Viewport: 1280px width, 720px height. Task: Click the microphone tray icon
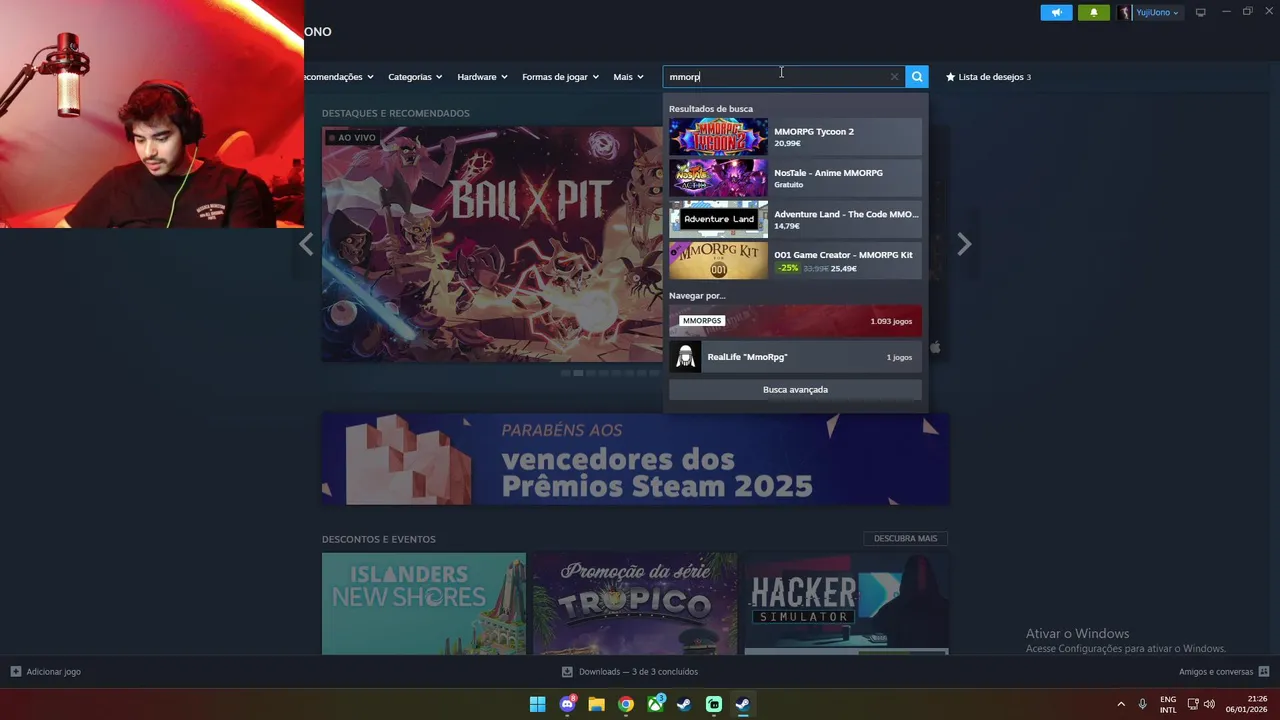(x=1142, y=704)
